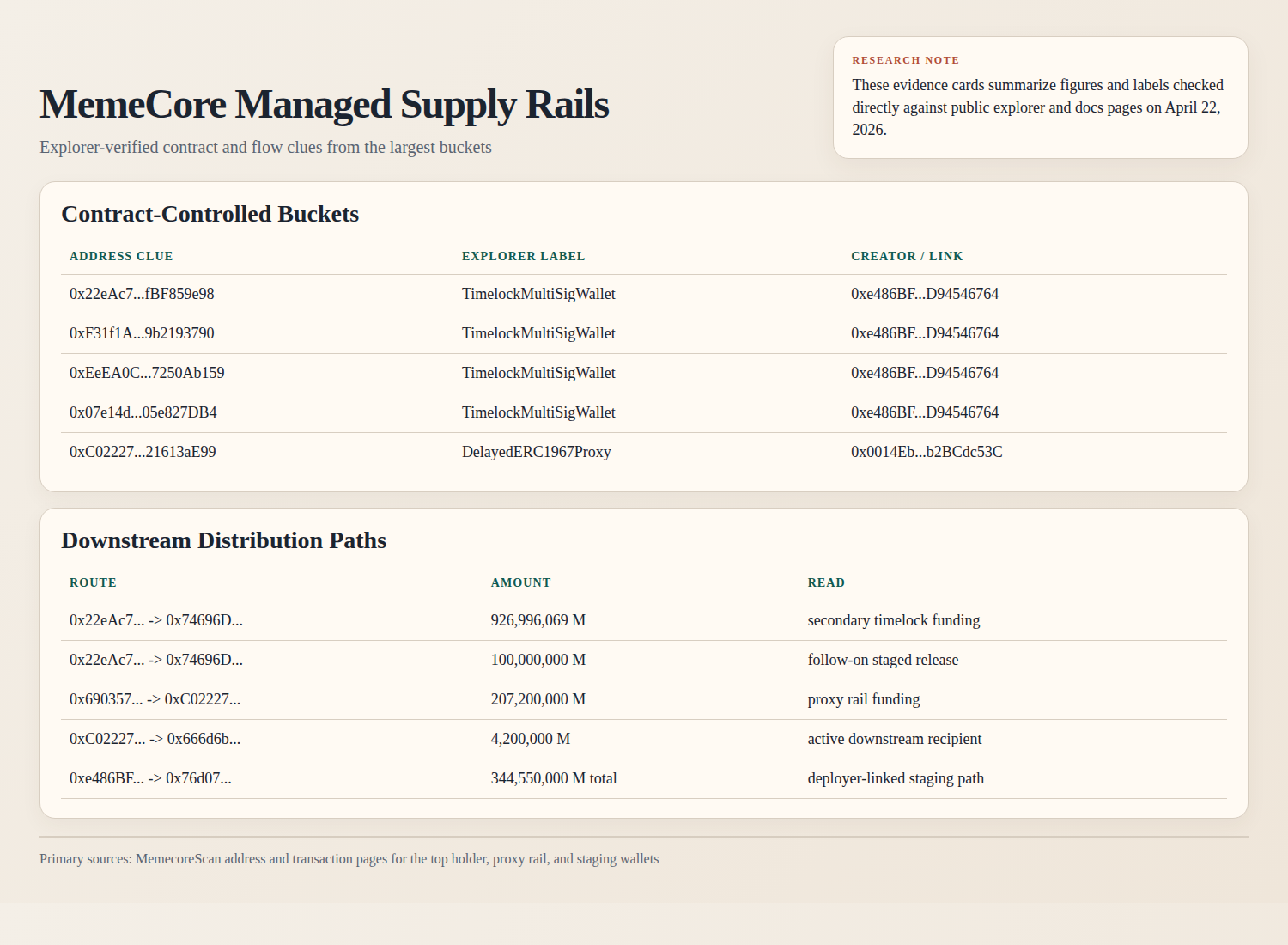Click the Downstream Distribution Paths heading

223,540
